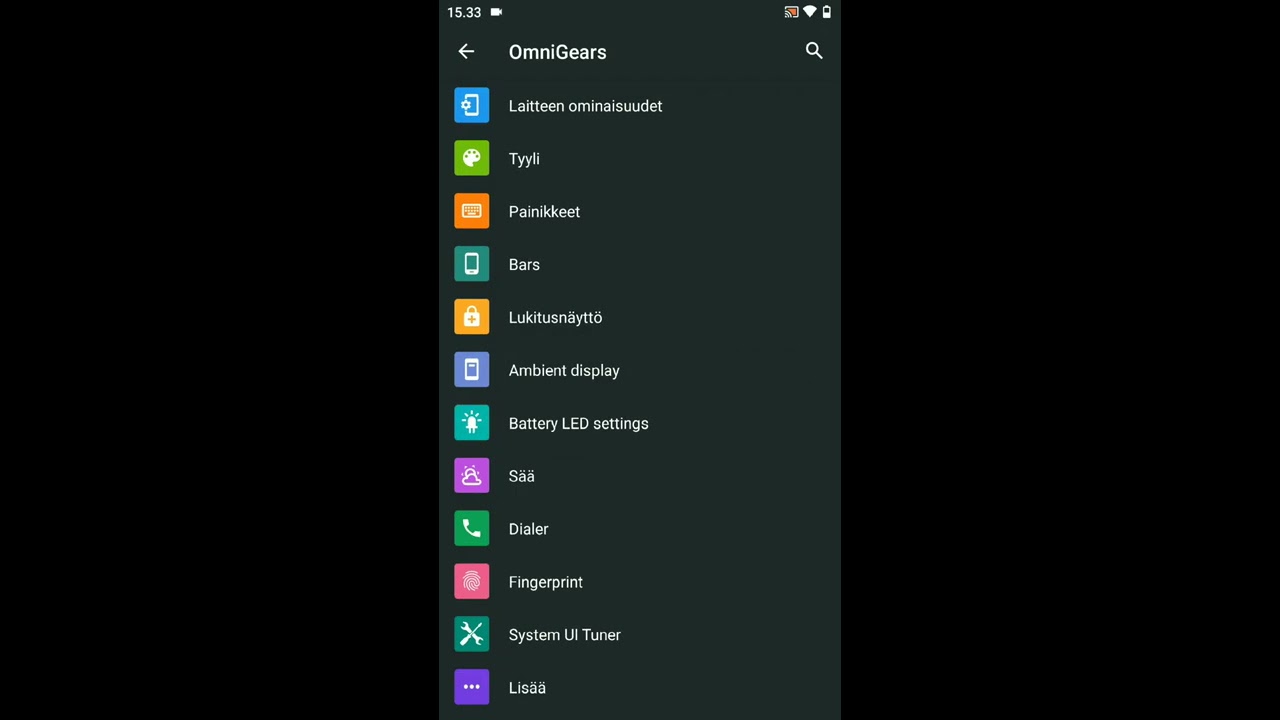Tap the blue Laitteen ominaisuudet icon
1280x720 pixels.
(x=472, y=105)
